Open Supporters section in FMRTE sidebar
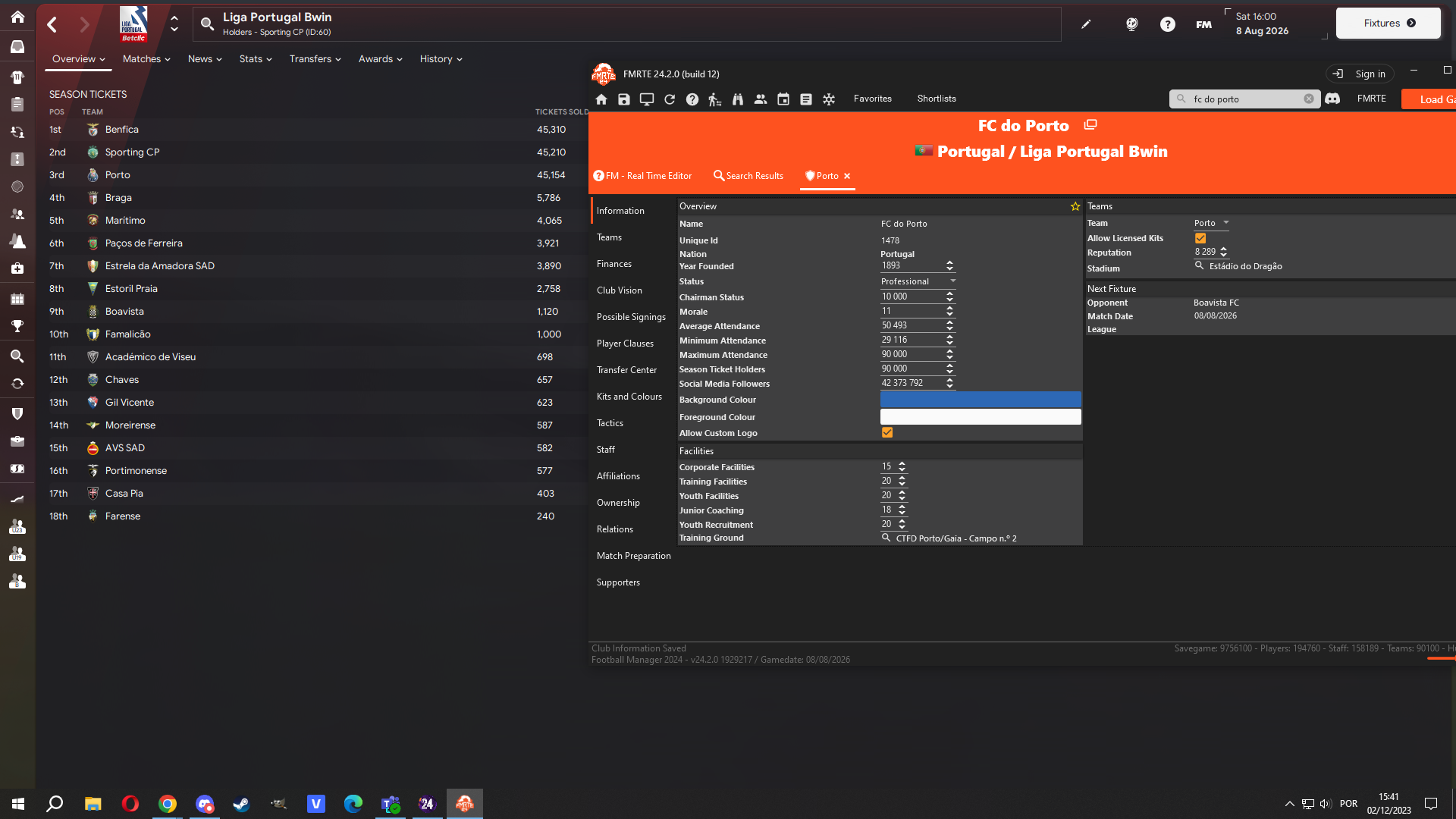This screenshot has height=819, width=1456. [x=618, y=582]
